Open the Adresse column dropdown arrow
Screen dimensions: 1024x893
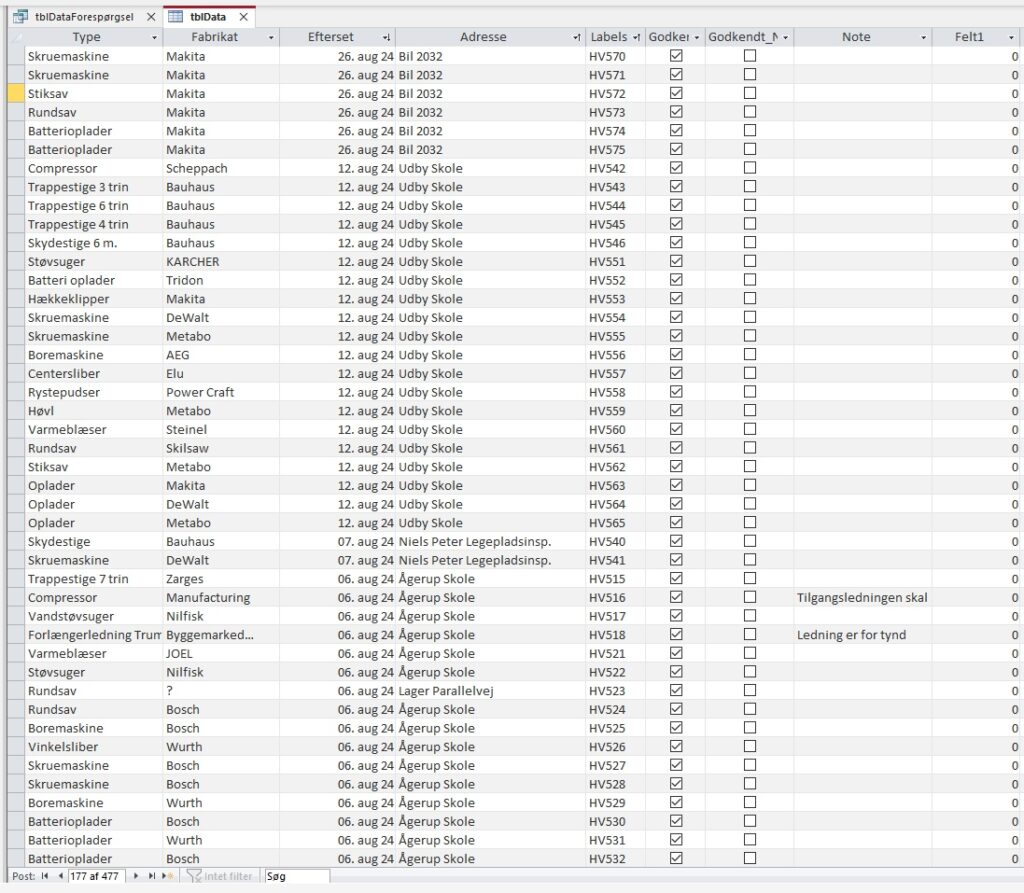point(577,38)
